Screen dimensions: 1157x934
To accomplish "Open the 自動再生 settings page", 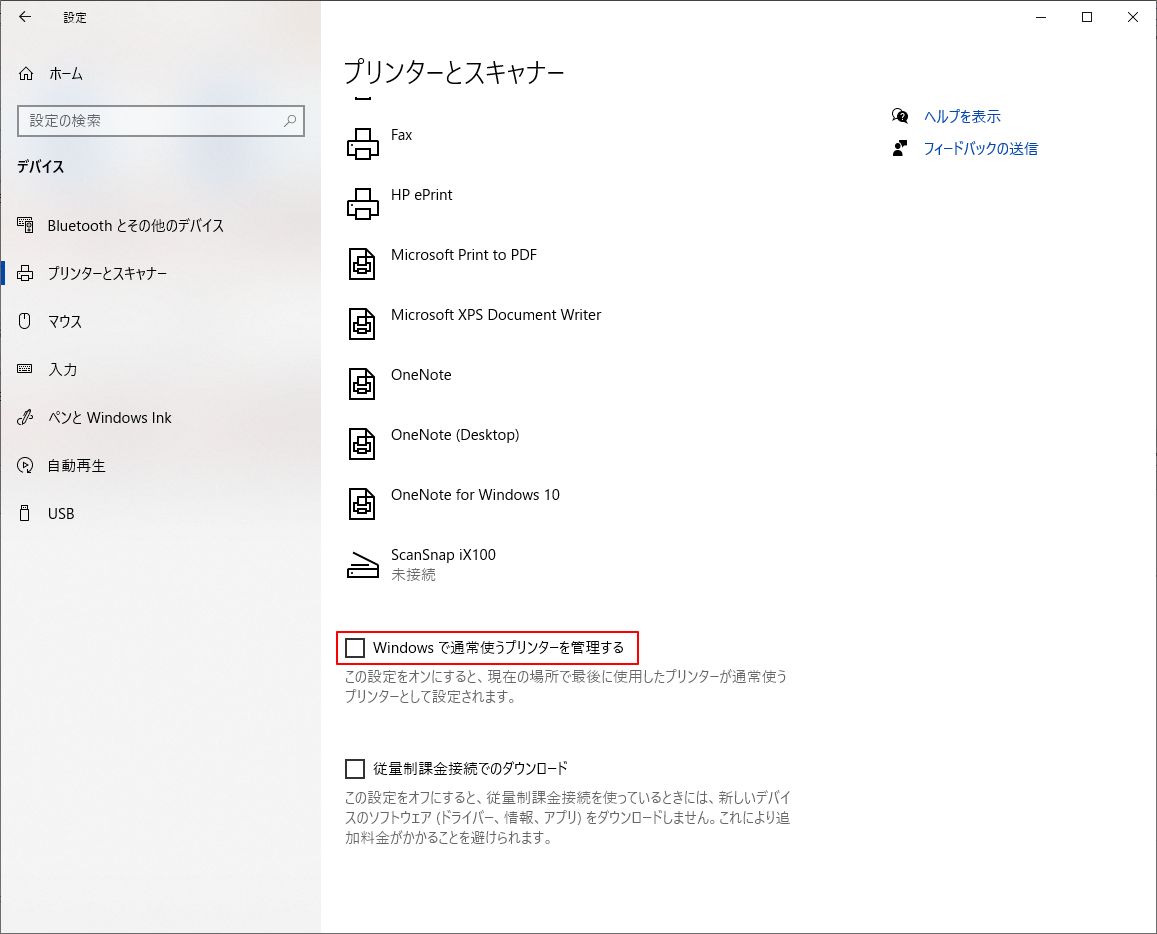I will tap(77, 466).
